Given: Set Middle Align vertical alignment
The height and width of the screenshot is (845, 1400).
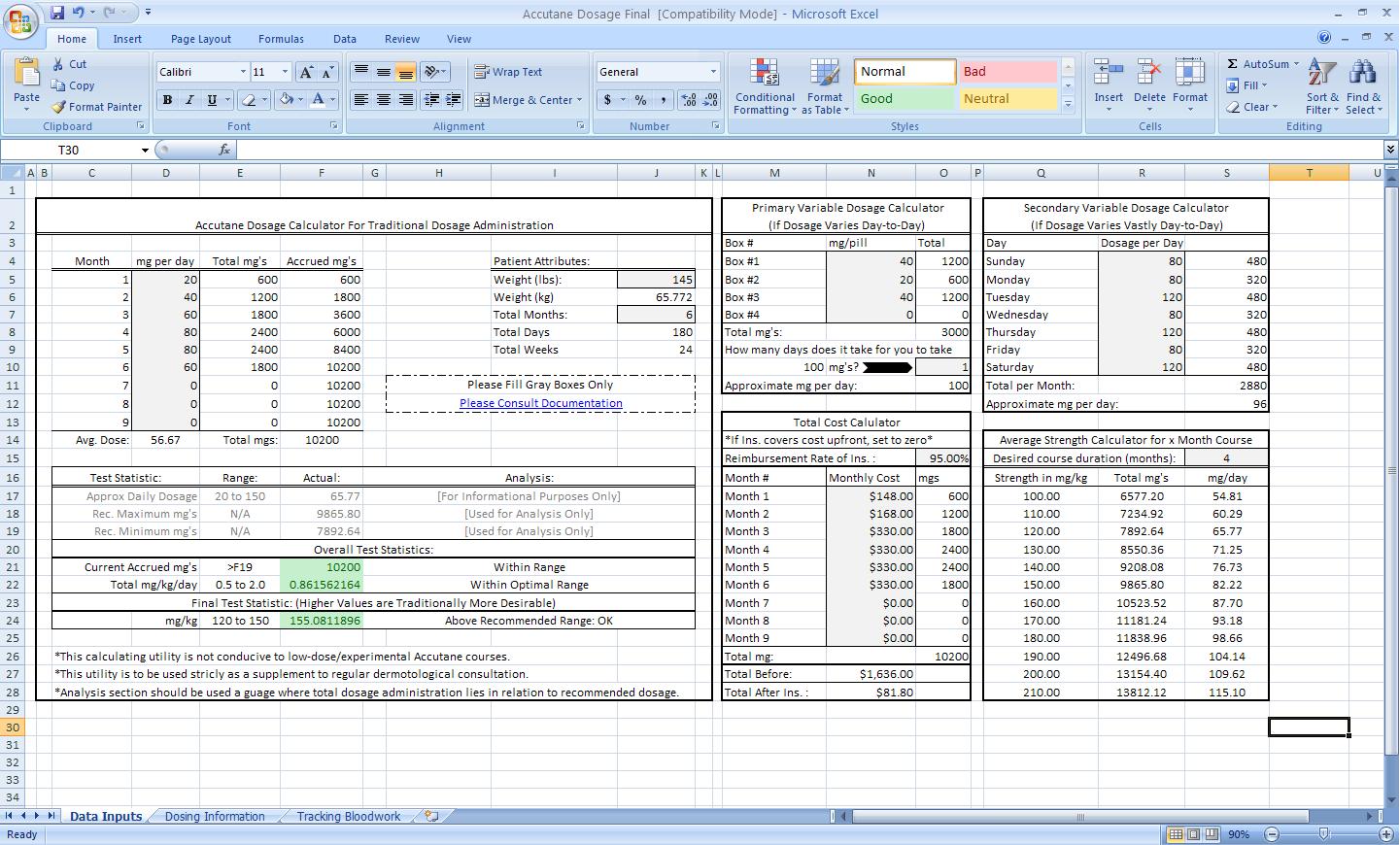Looking at the screenshot, I should (x=384, y=72).
